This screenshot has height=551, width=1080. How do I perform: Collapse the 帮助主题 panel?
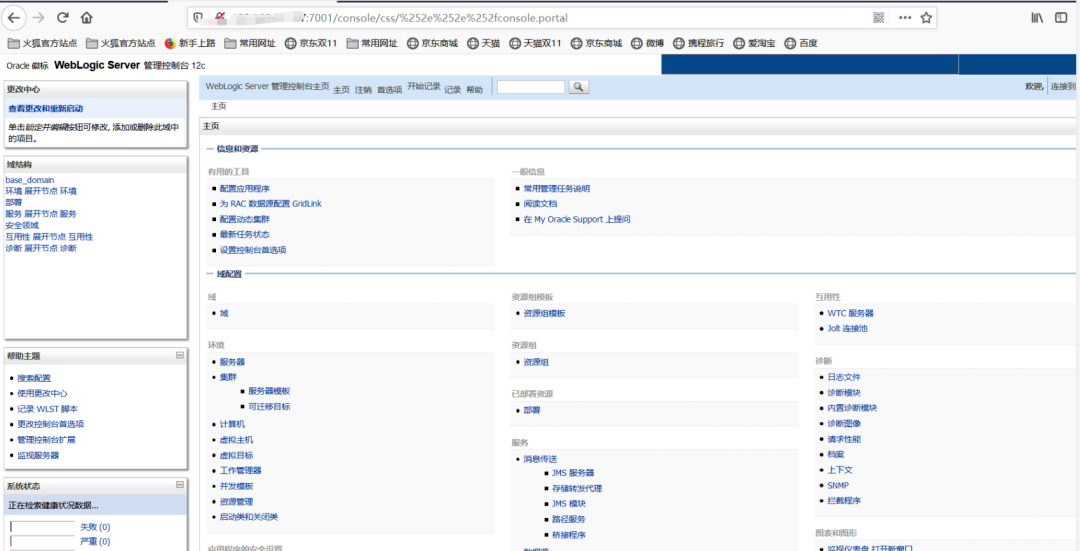pyautogui.click(x=180, y=355)
